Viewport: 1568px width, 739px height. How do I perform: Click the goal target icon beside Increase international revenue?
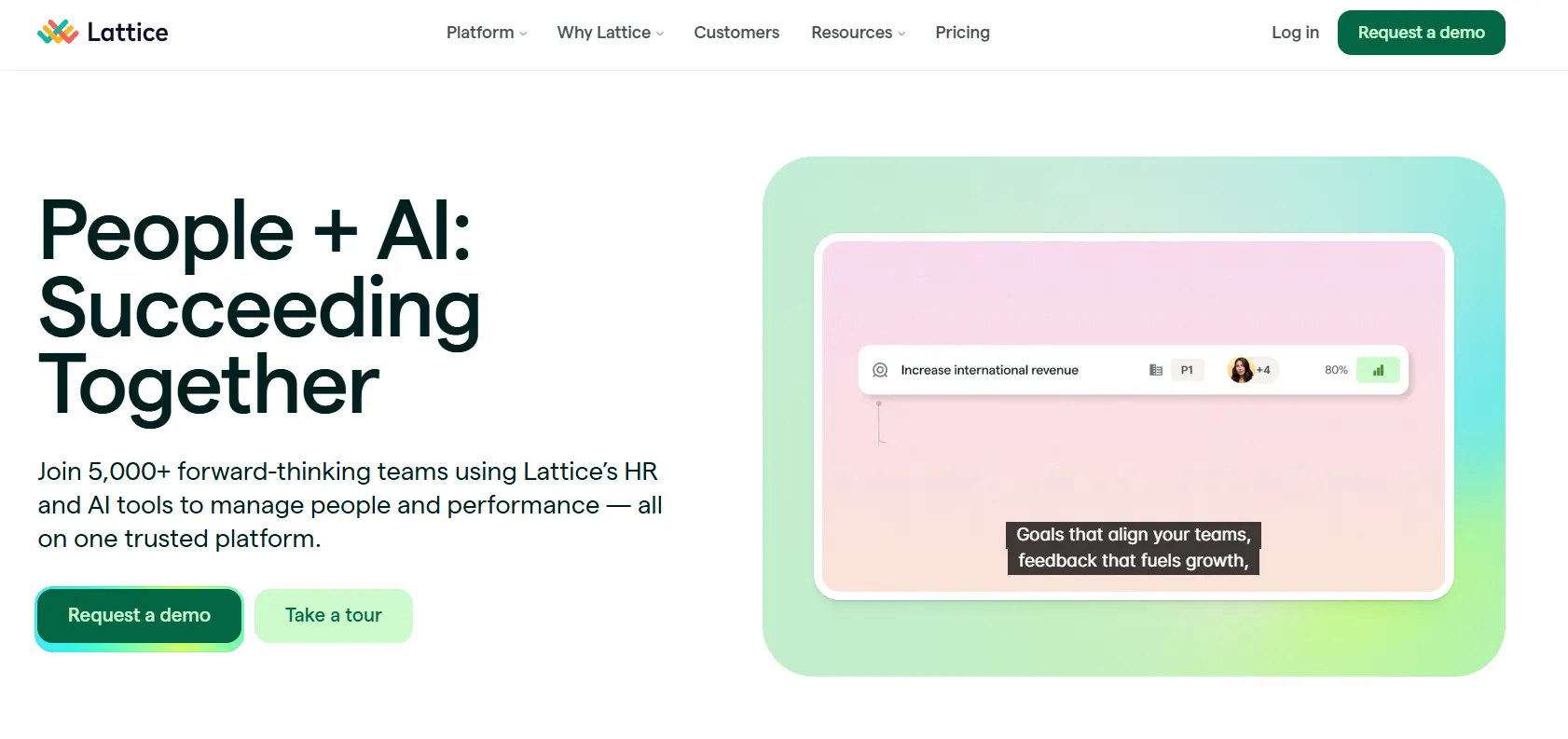[x=880, y=370]
